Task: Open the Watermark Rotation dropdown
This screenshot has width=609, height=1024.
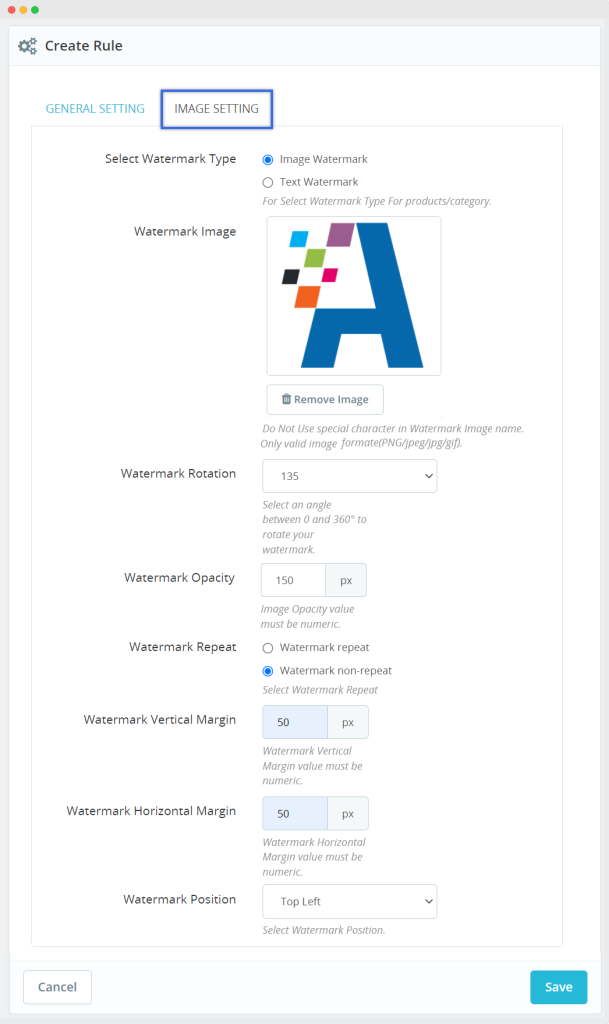Action: click(x=349, y=477)
